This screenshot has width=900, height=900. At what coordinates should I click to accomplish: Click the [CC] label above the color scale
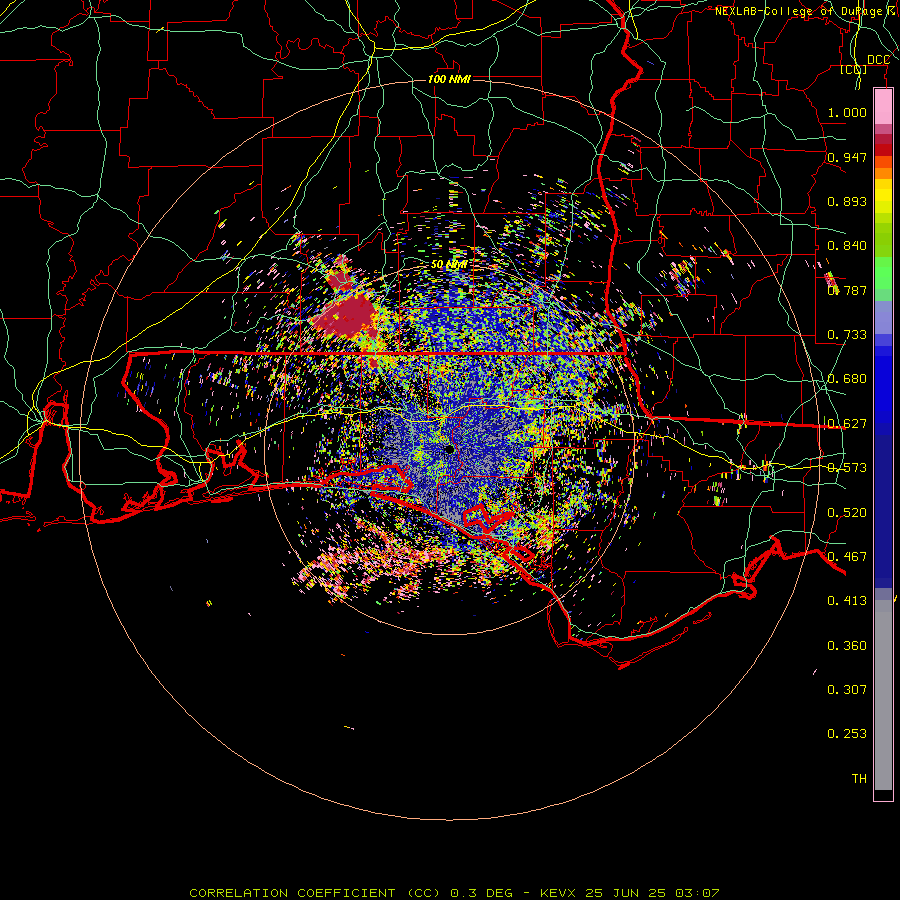click(x=854, y=69)
